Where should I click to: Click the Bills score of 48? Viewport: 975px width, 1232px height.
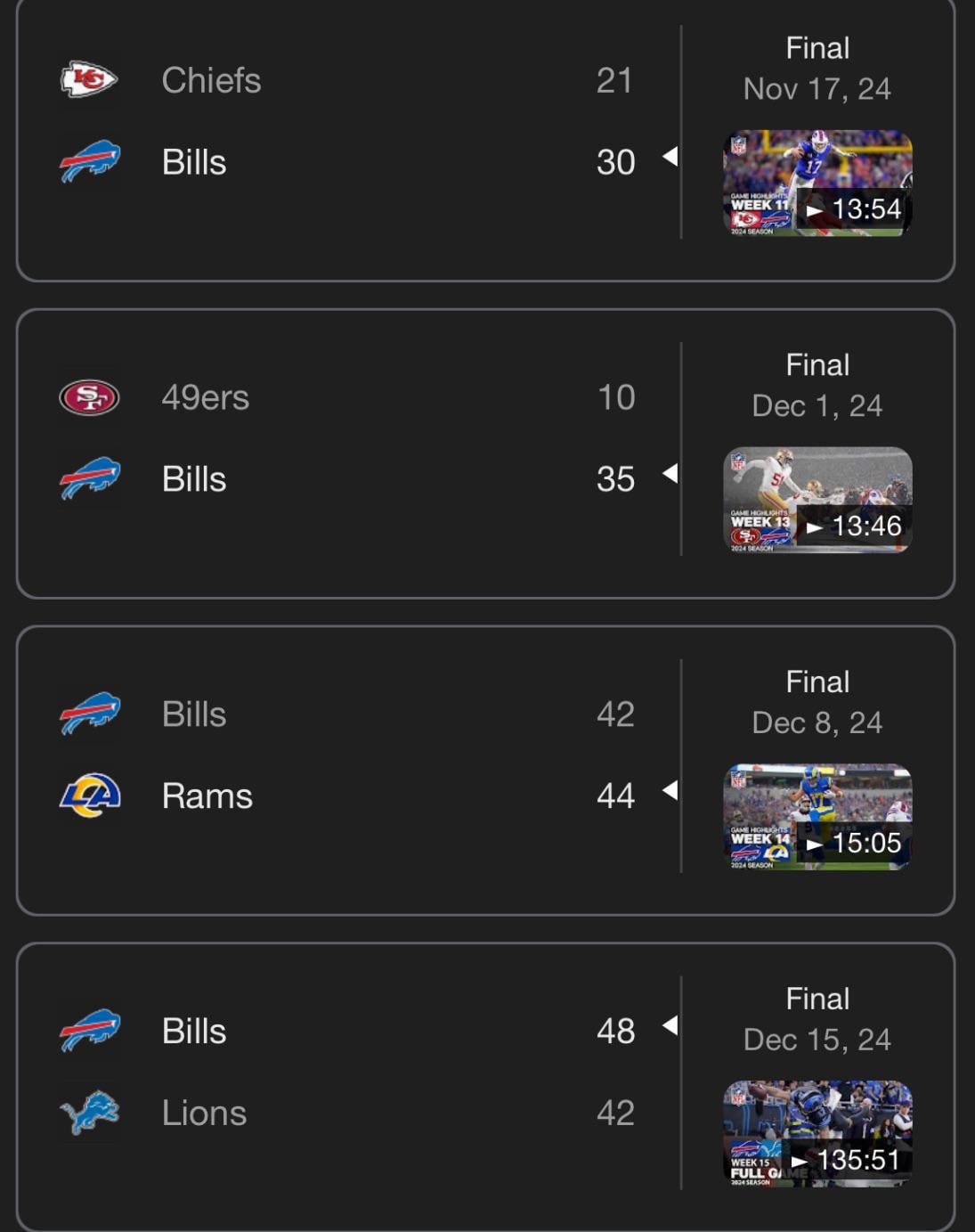[615, 1031]
